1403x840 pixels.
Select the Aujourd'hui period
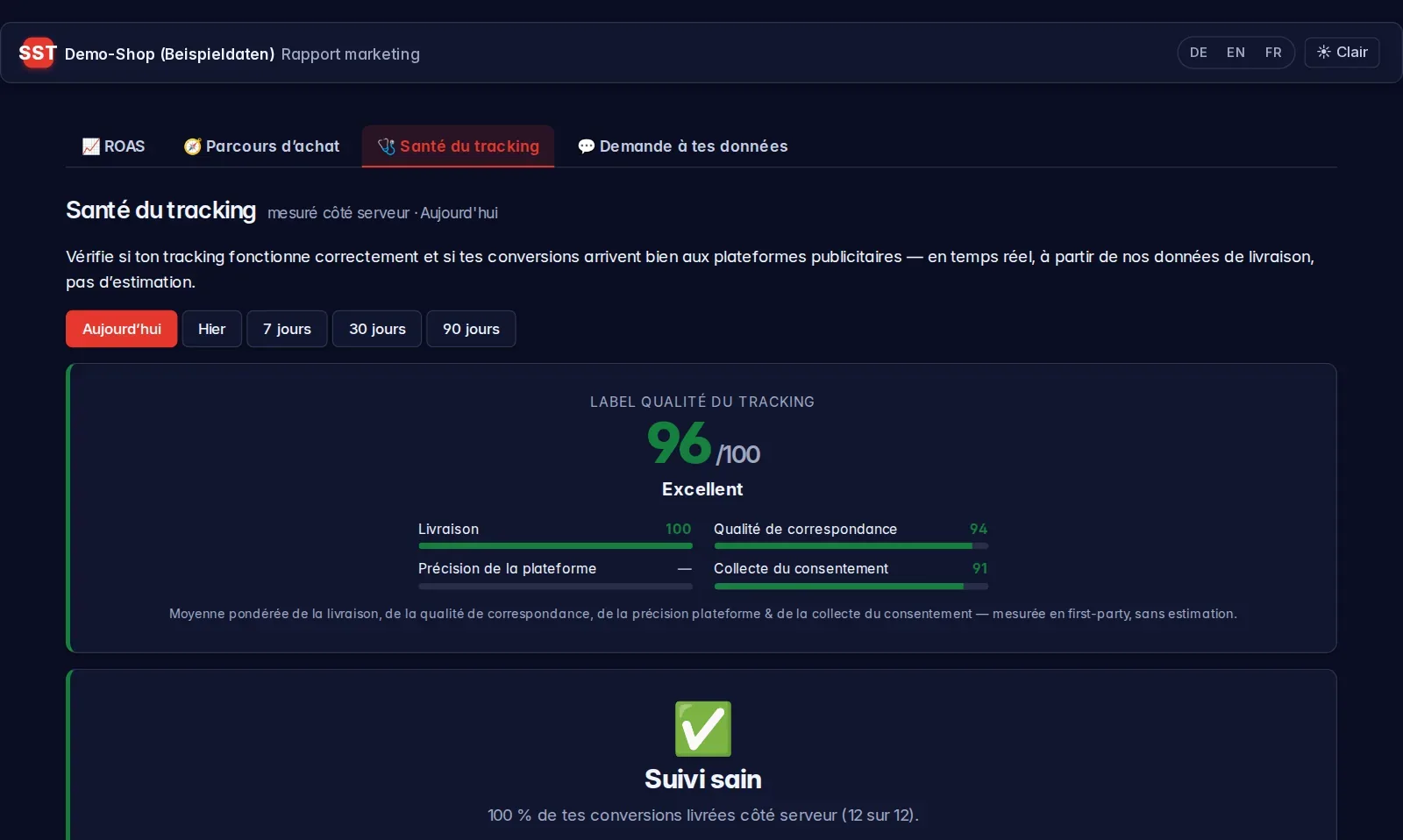(x=122, y=329)
